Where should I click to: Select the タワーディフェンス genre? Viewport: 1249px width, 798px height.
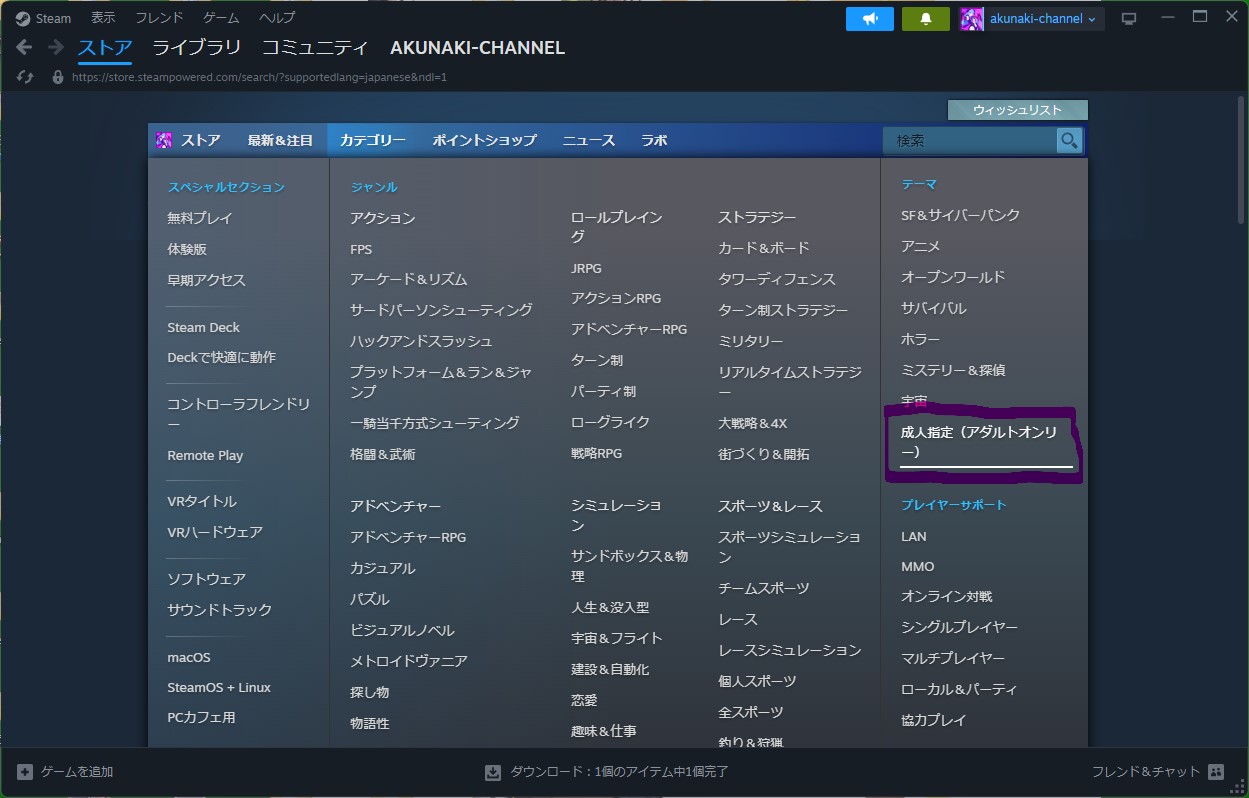(776, 279)
